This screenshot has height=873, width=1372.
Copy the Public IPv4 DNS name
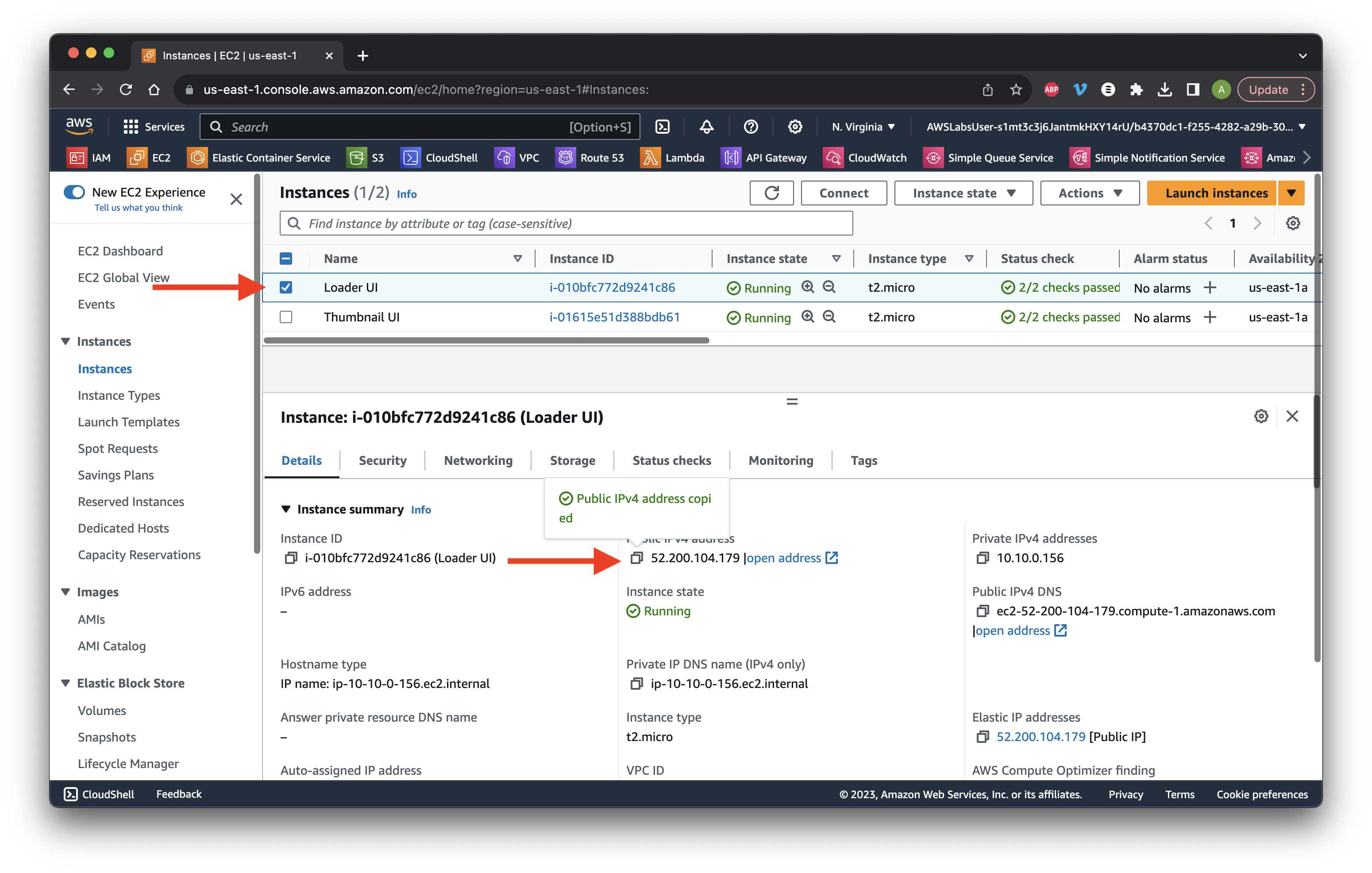(x=982, y=611)
